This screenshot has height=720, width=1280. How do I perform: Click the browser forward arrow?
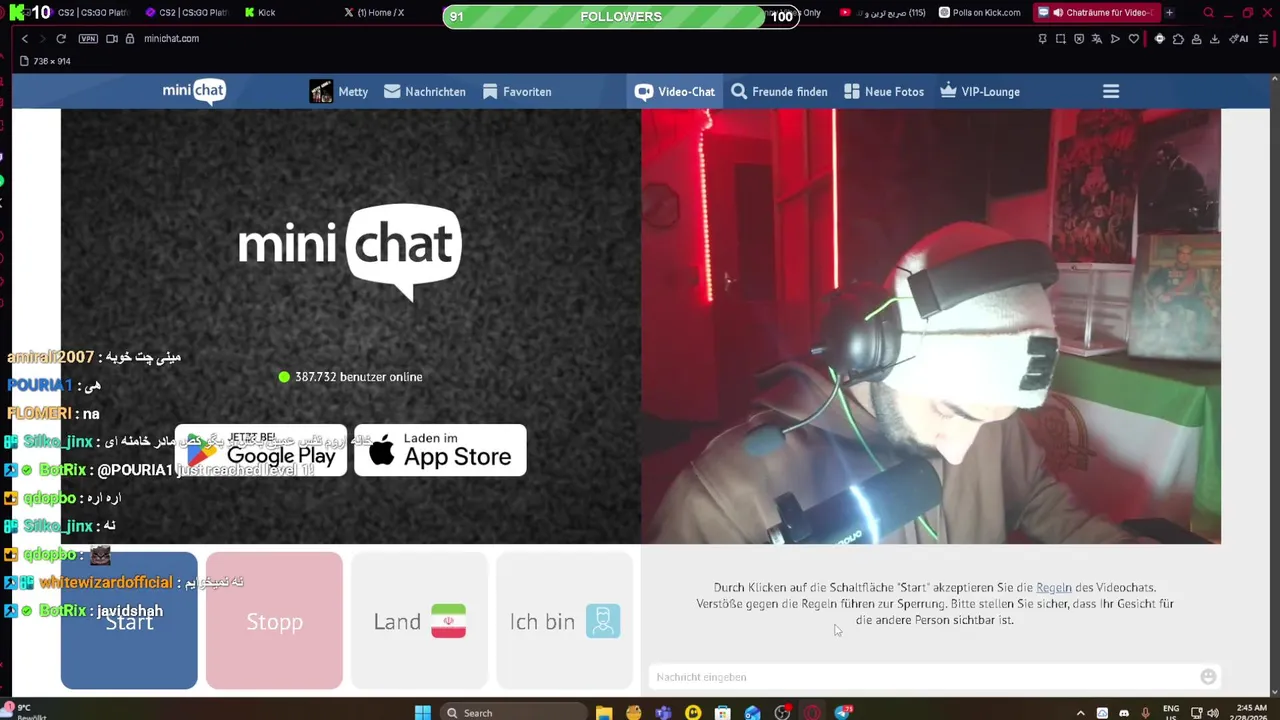click(x=42, y=38)
